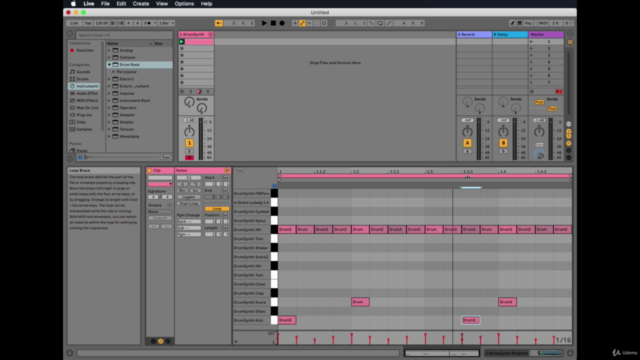Image resolution: width=640 pixels, height=360 pixels.
Task: Toggle the metronome button
Action: (147, 23)
